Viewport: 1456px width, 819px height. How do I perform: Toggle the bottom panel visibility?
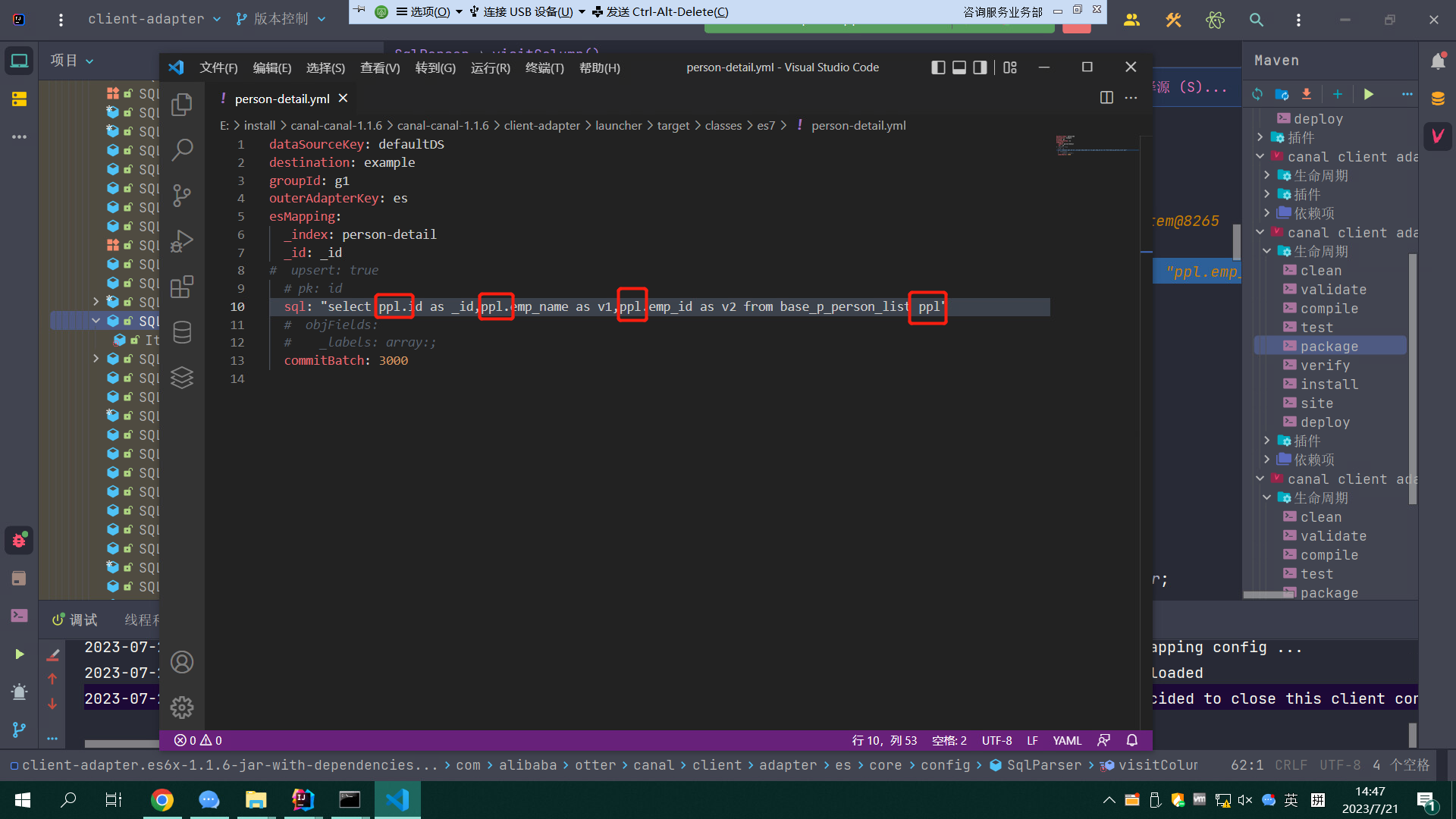(959, 67)
